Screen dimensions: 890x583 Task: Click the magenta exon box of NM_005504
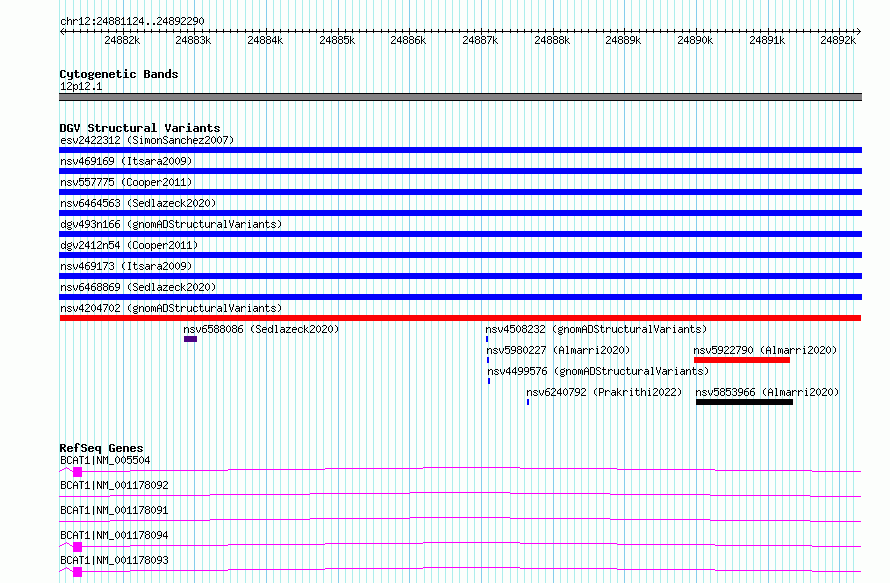pyautogui.click(x=78, y=472)
